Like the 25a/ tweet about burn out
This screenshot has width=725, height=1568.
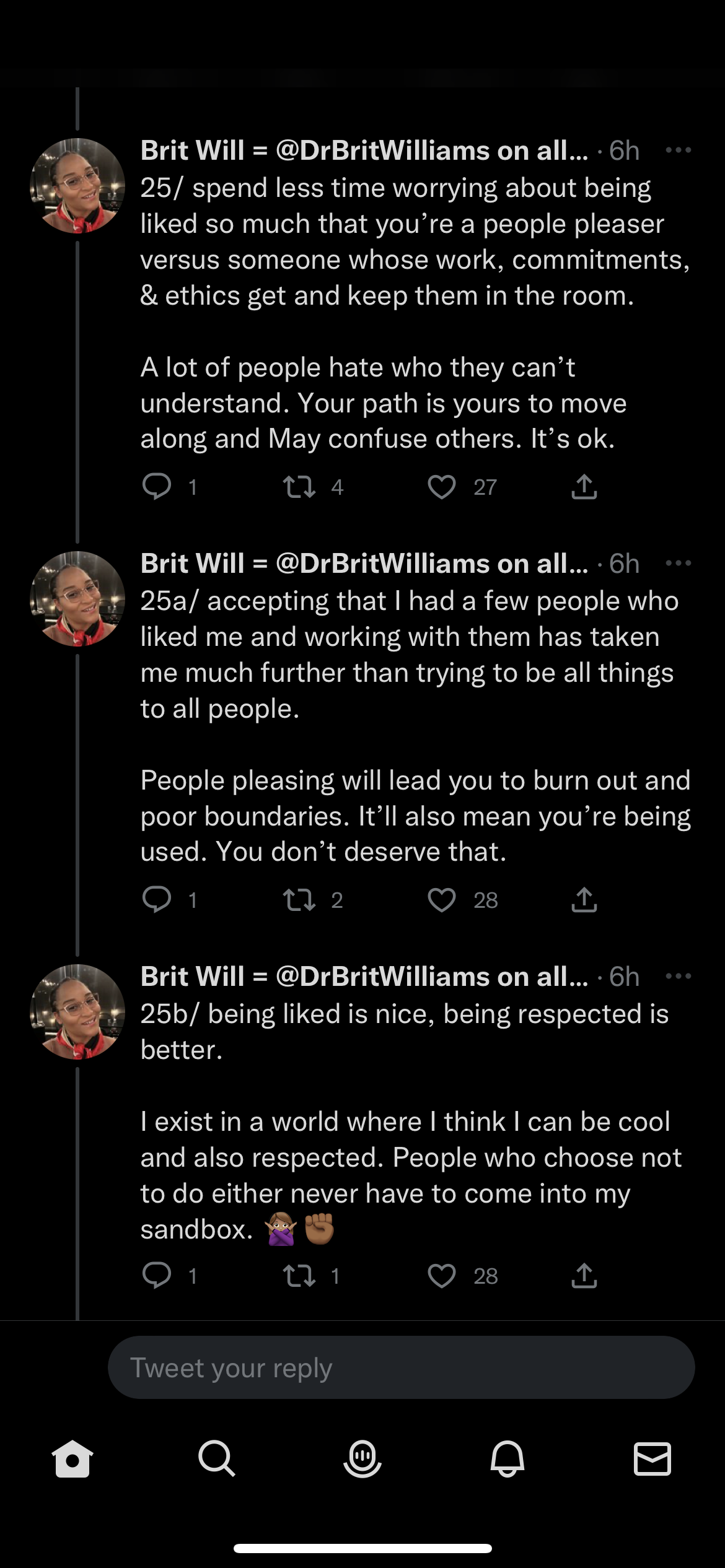click(x=442, y=900)
